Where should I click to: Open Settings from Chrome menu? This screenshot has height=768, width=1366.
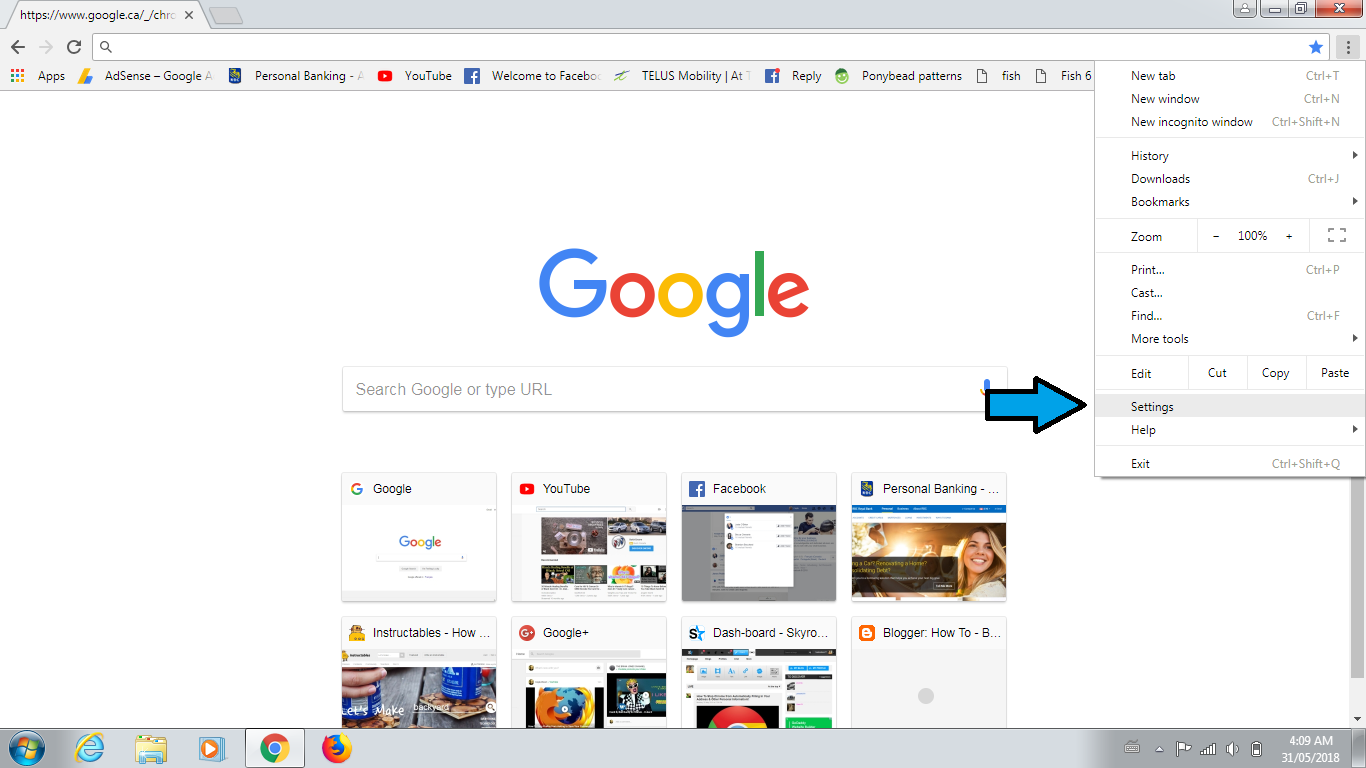1230,407
